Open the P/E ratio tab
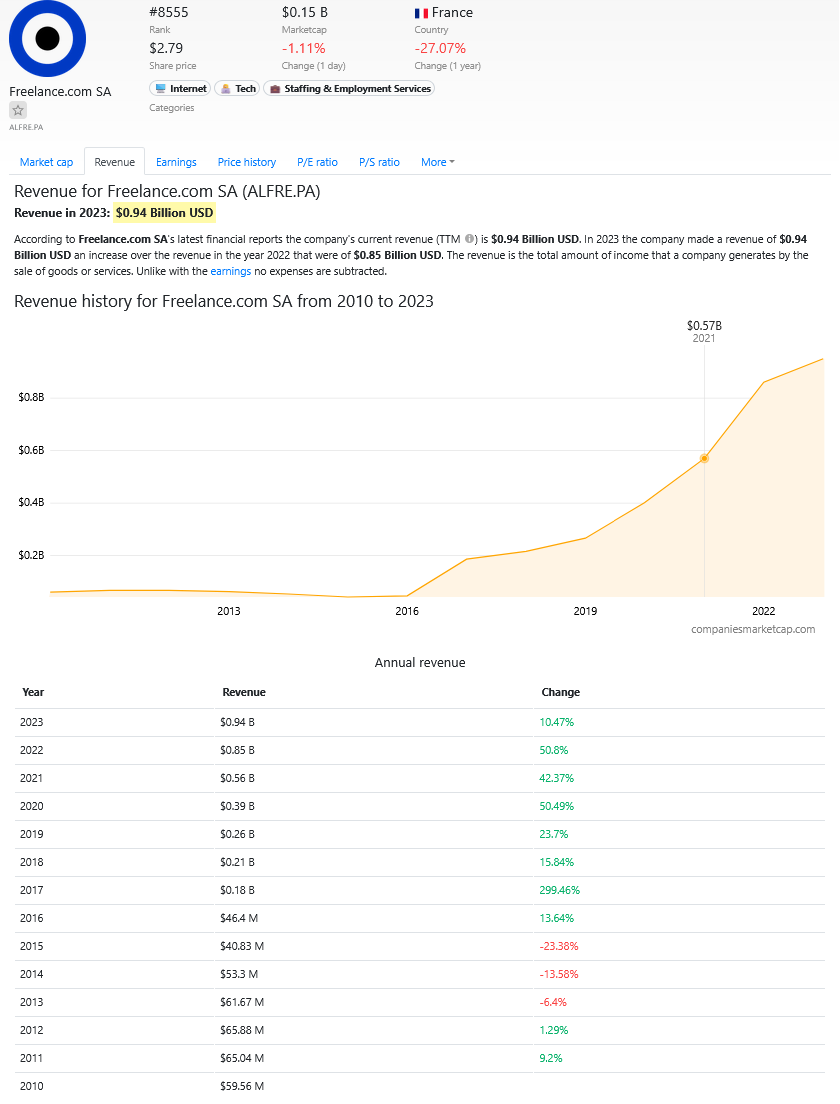This screenshot has width=840, height=1104. [x=318, y=162]
